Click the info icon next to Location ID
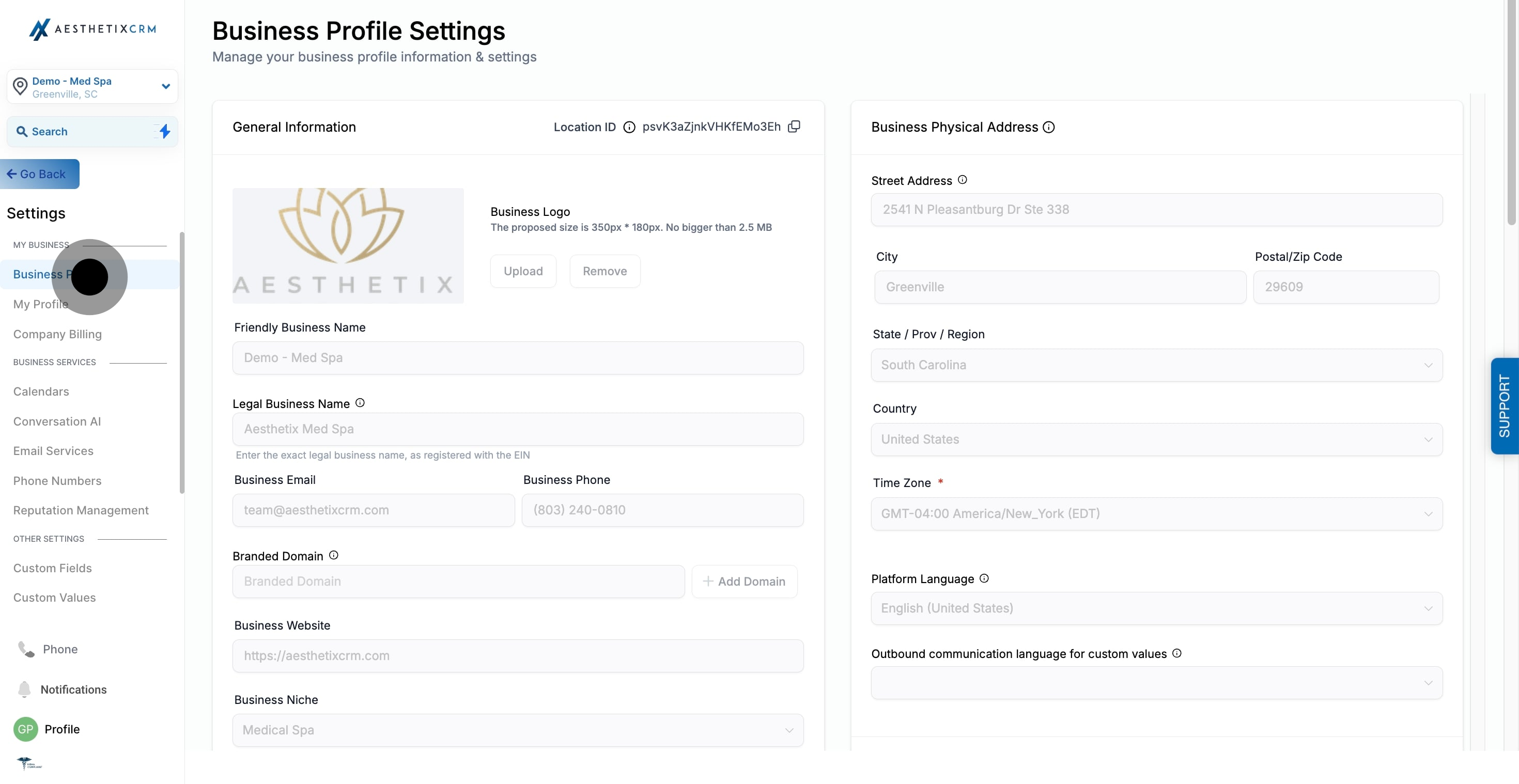 [629, 127]
